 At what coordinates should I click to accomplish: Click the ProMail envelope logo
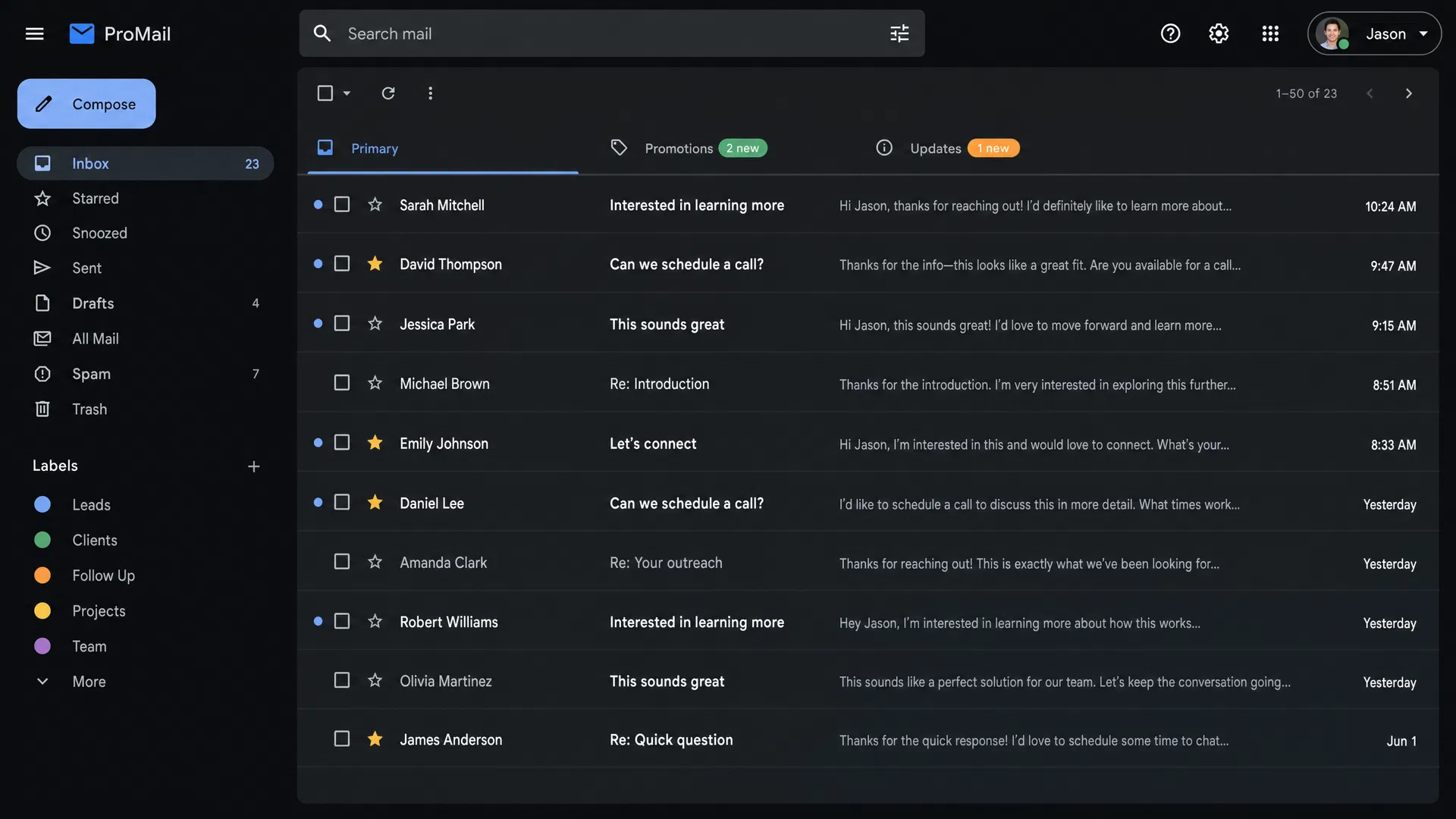pos(82,33)
